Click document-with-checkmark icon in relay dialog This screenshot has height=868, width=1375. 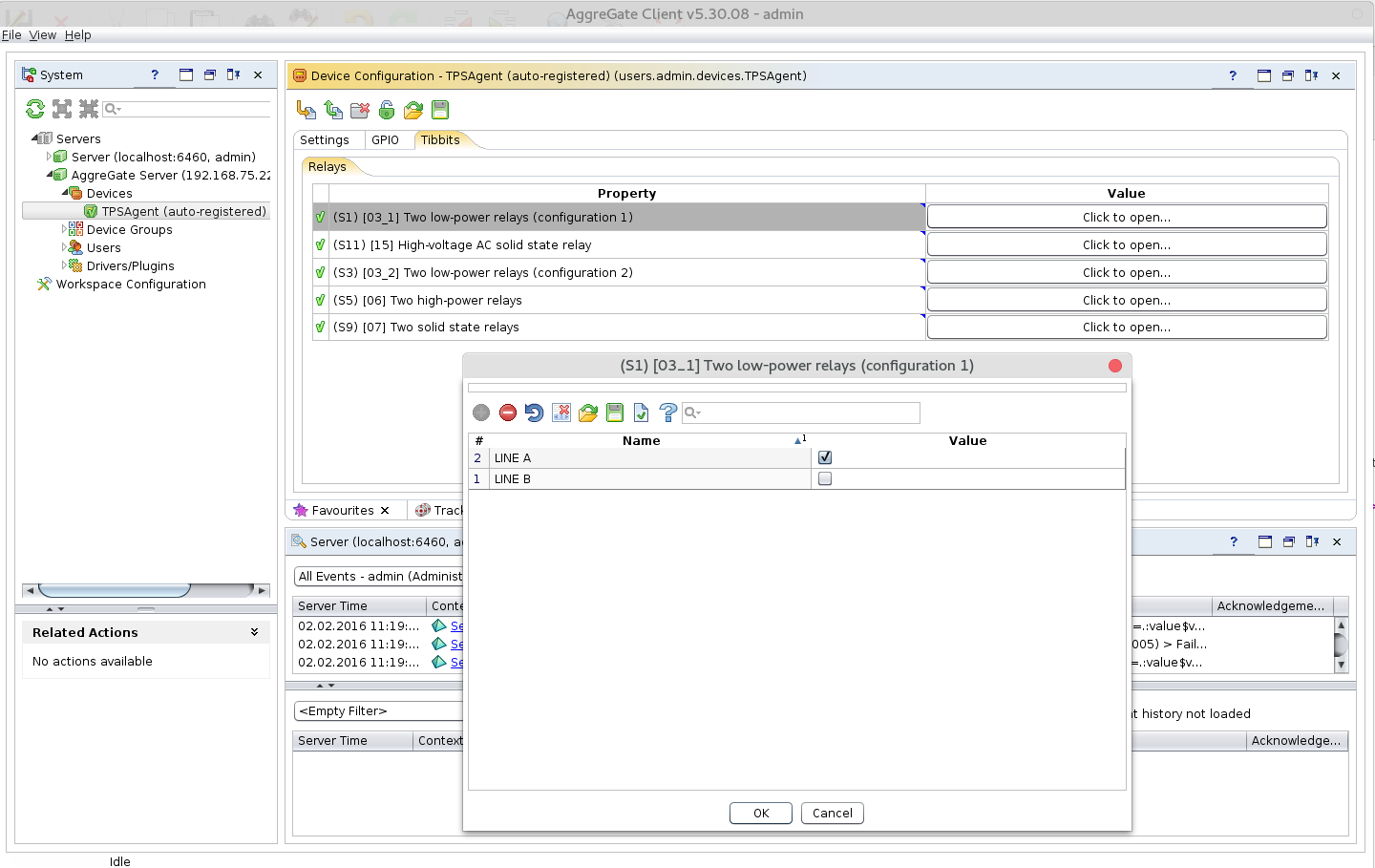[x=642, y=413]
